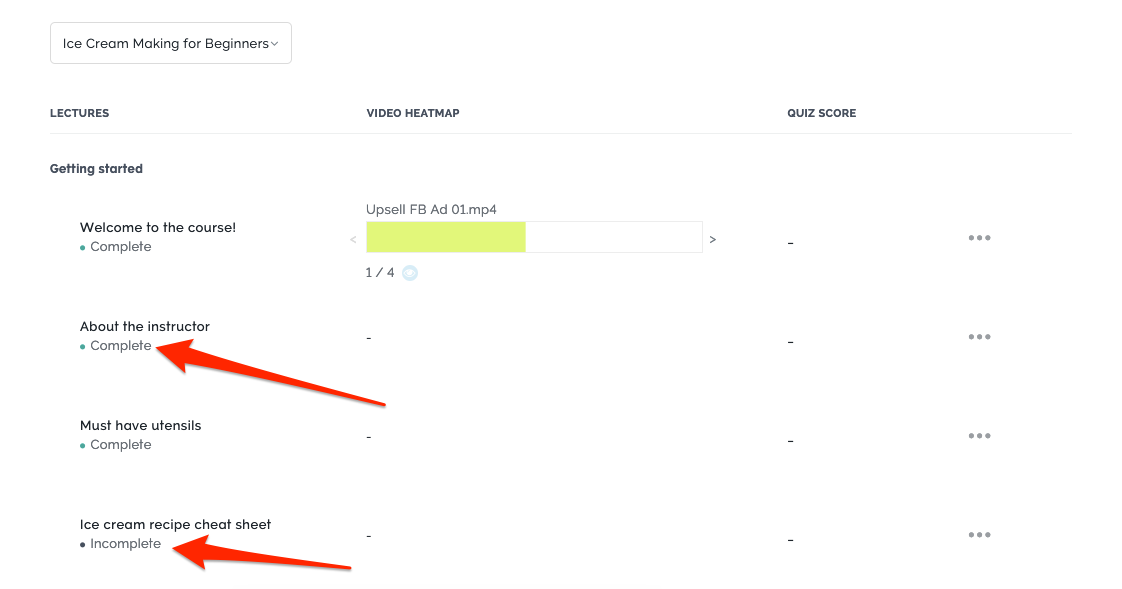This screenshot has height=589, width=1122.
Task: Click the eye icon beside 1 / 4
Action: click(409, 273)
